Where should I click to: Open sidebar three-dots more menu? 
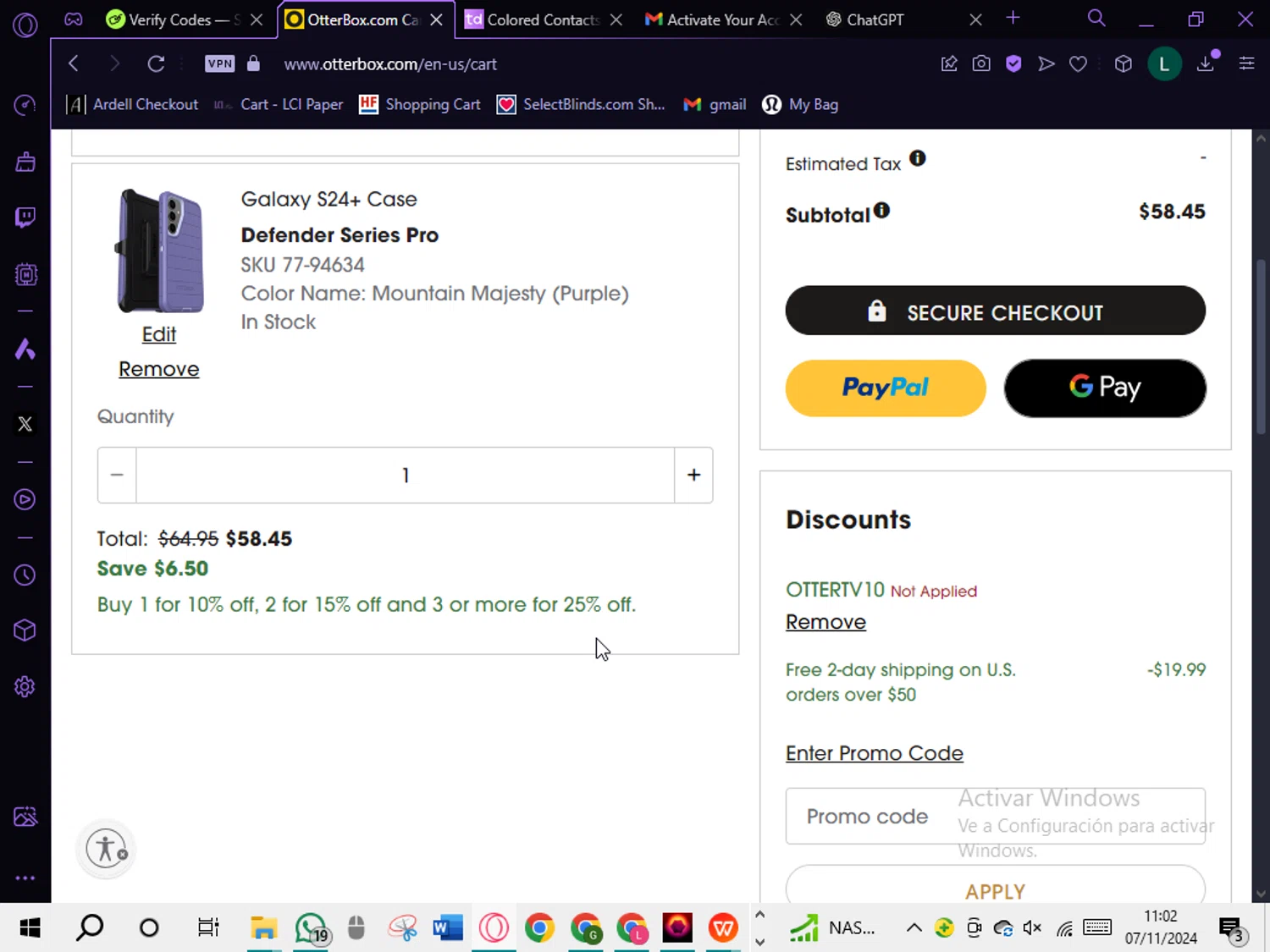tap(25, 878)
